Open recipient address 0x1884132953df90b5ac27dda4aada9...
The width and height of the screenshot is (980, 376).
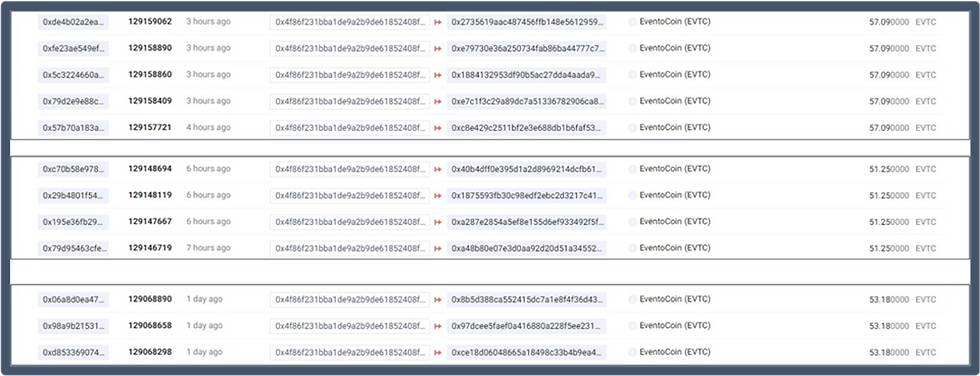pos(527,75)
